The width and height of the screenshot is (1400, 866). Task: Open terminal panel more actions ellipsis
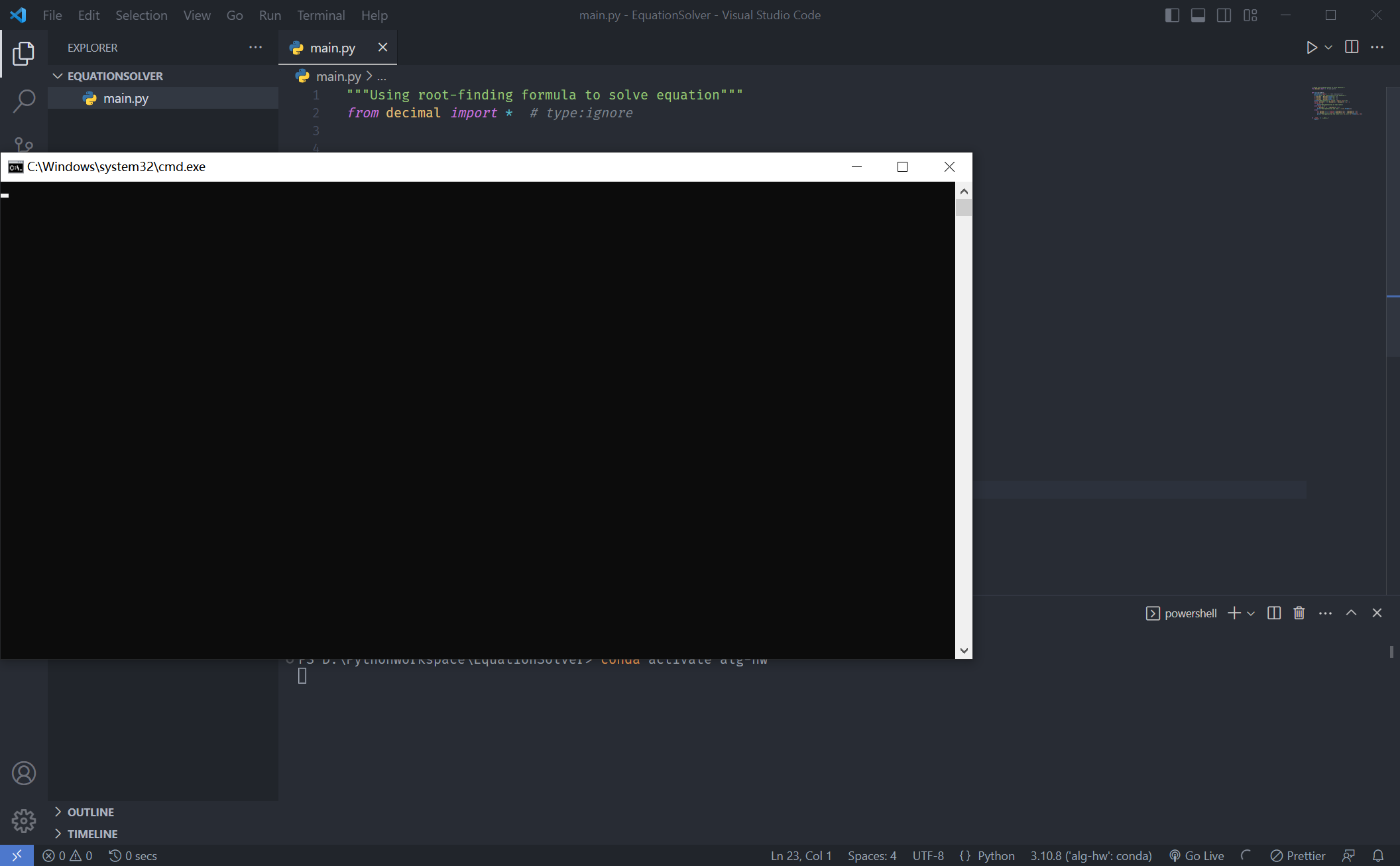(x=1326, y=613)
